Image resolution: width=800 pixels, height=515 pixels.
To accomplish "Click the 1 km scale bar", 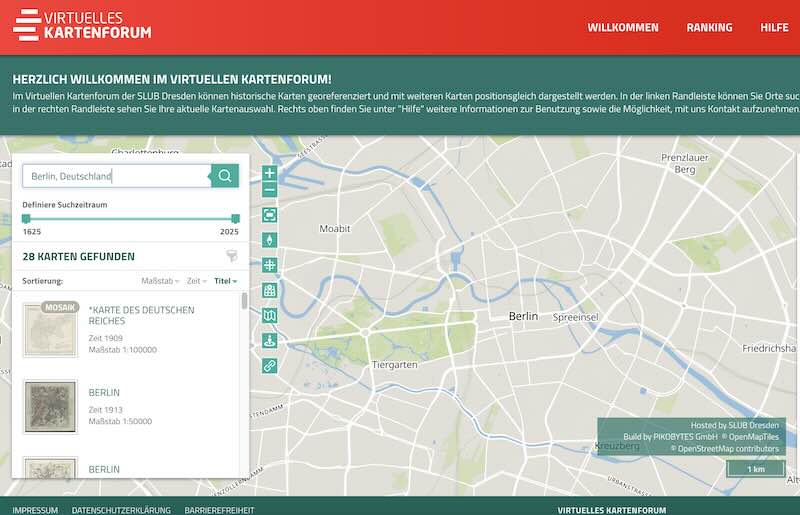I will tap(756, 469).
